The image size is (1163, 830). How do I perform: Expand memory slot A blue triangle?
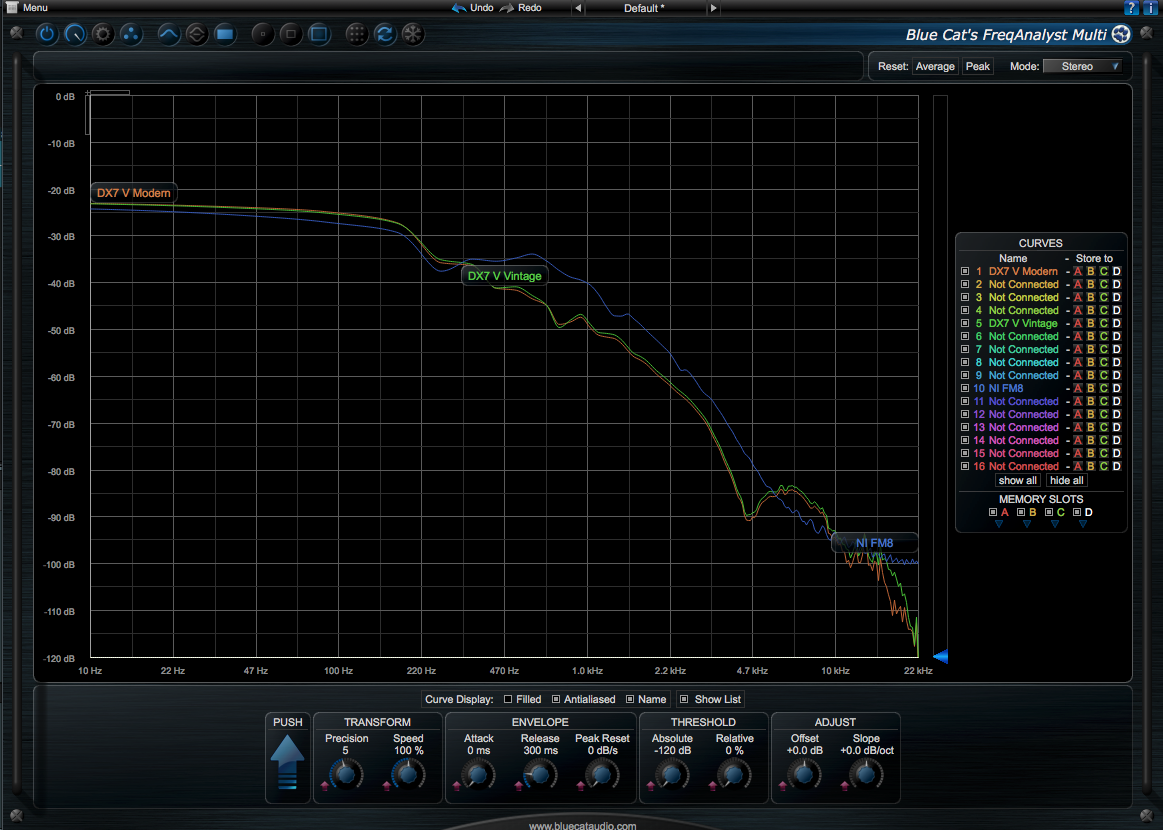tap(999, 524)
